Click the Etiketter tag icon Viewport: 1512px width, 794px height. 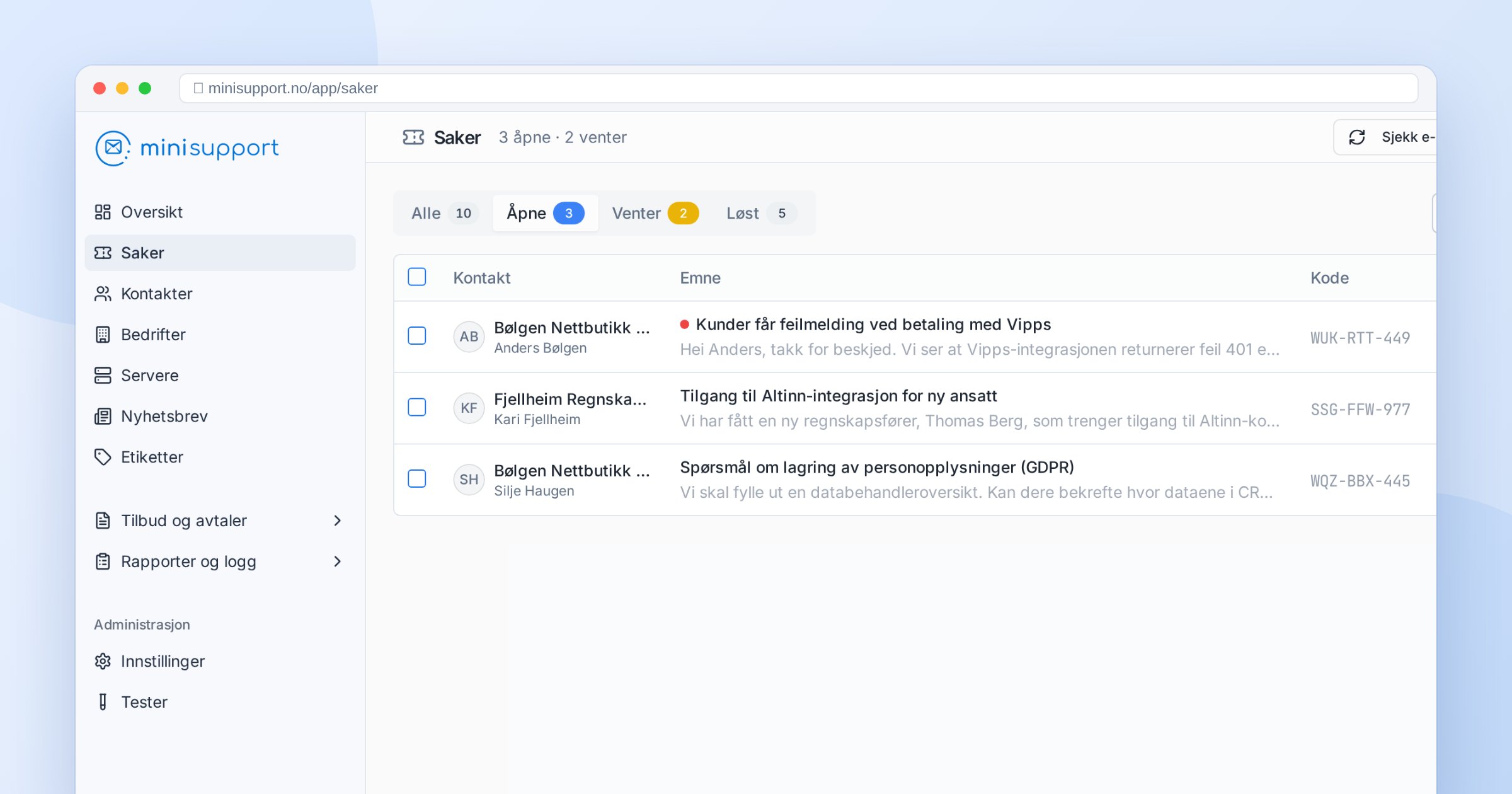click(x=103, y=457)
